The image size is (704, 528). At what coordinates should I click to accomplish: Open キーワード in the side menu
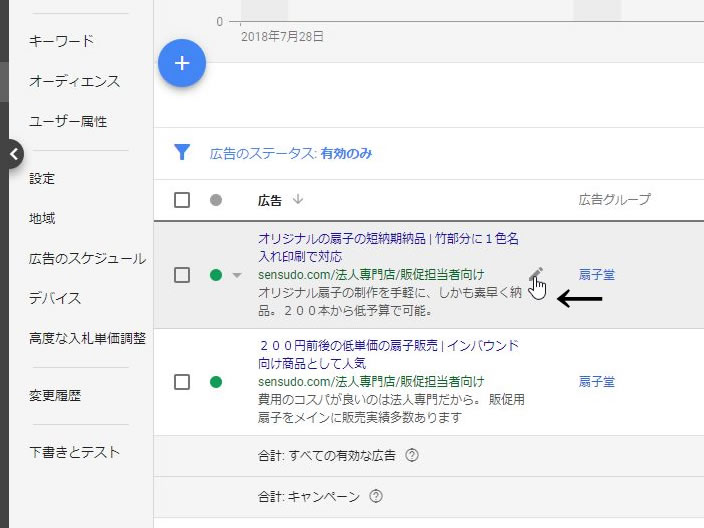[x=61, y=41]
